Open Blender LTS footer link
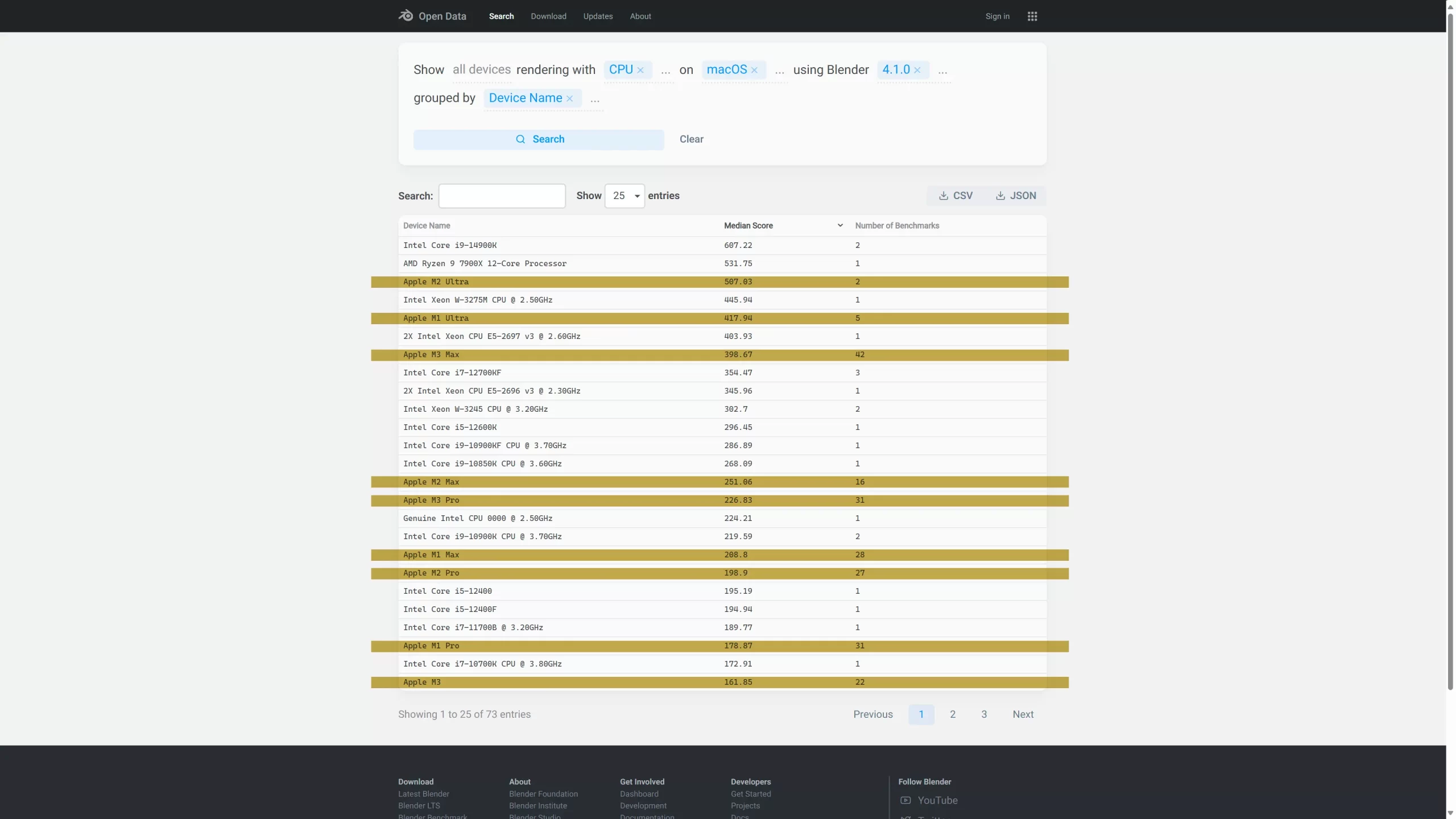Image resolution: width=1456 pixels, height=819 pixels. click(419, 806)
